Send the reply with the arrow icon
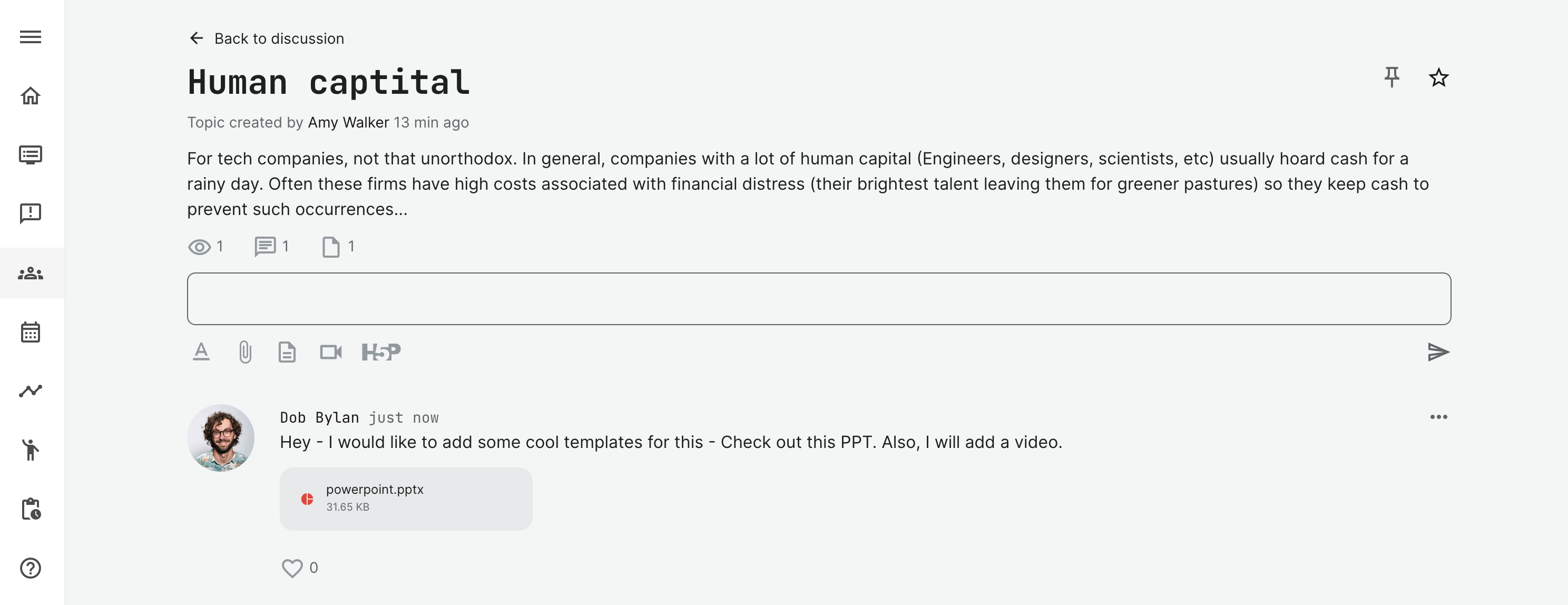 coord(1438,352)
